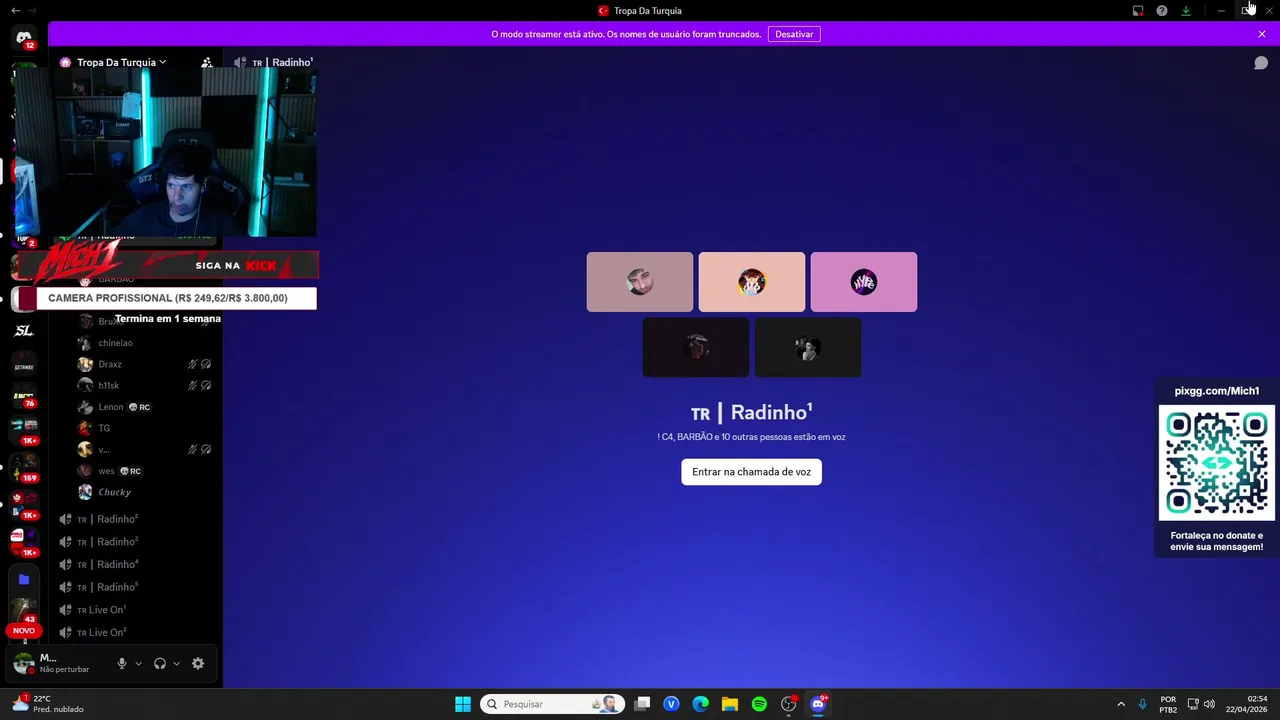Open the Windows Start menu

[463, 704]
